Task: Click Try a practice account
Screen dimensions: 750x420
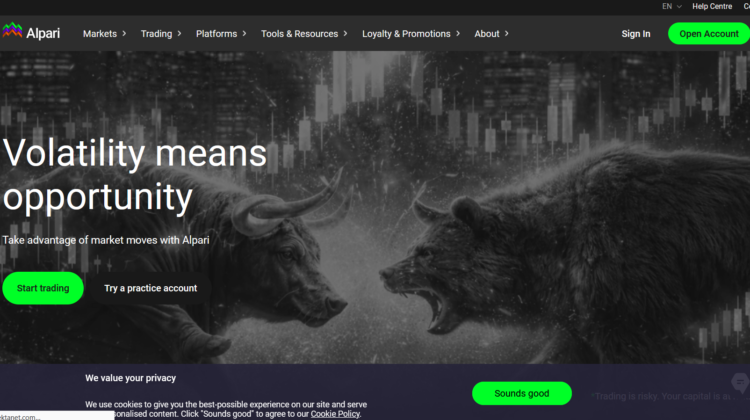Action: pyautogui.click(x=151, y=288)
